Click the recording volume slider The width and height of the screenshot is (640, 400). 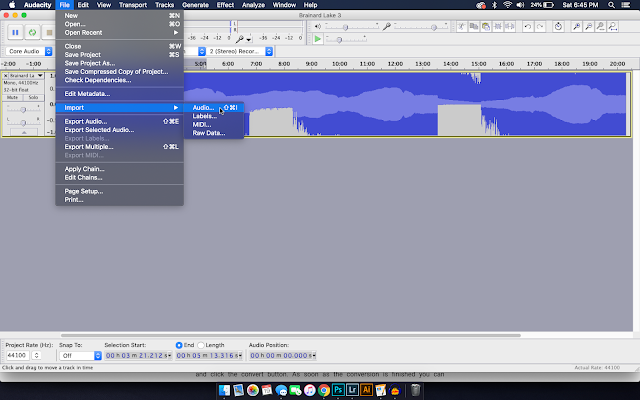click(422, 27)
